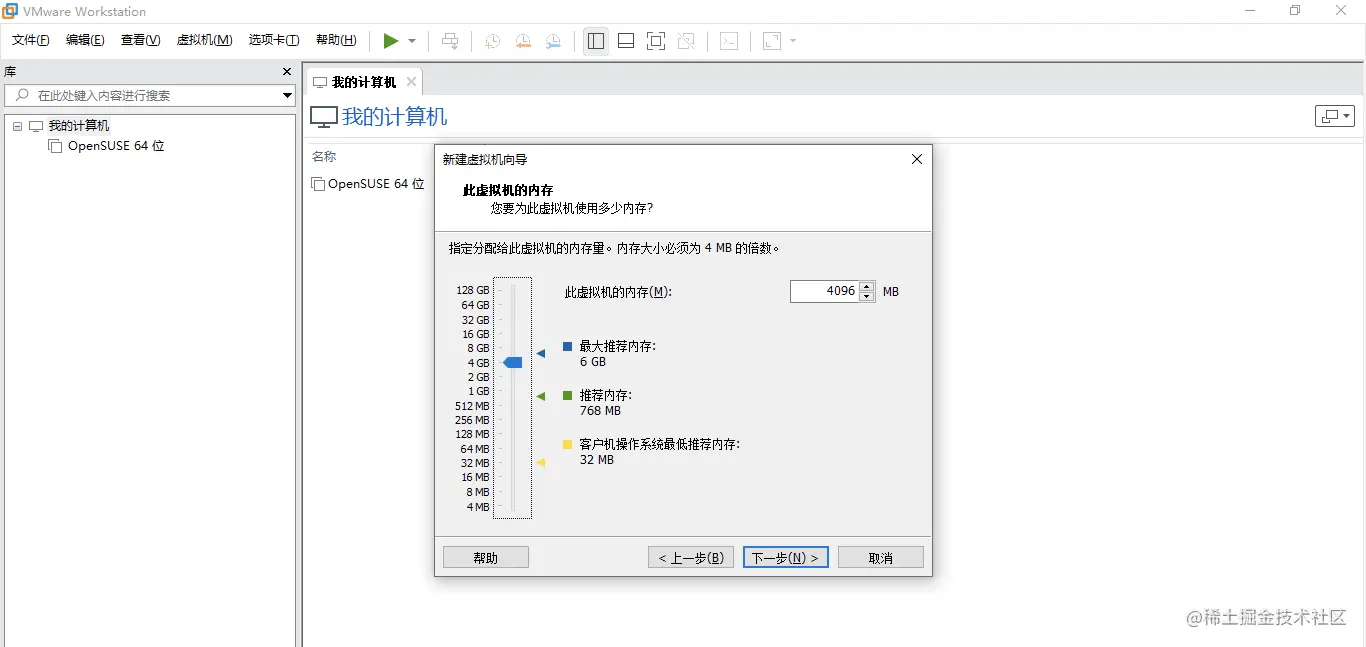Open the stretch display dropdown arrow
Screen dimensions: 1366x647
point(793,41)
